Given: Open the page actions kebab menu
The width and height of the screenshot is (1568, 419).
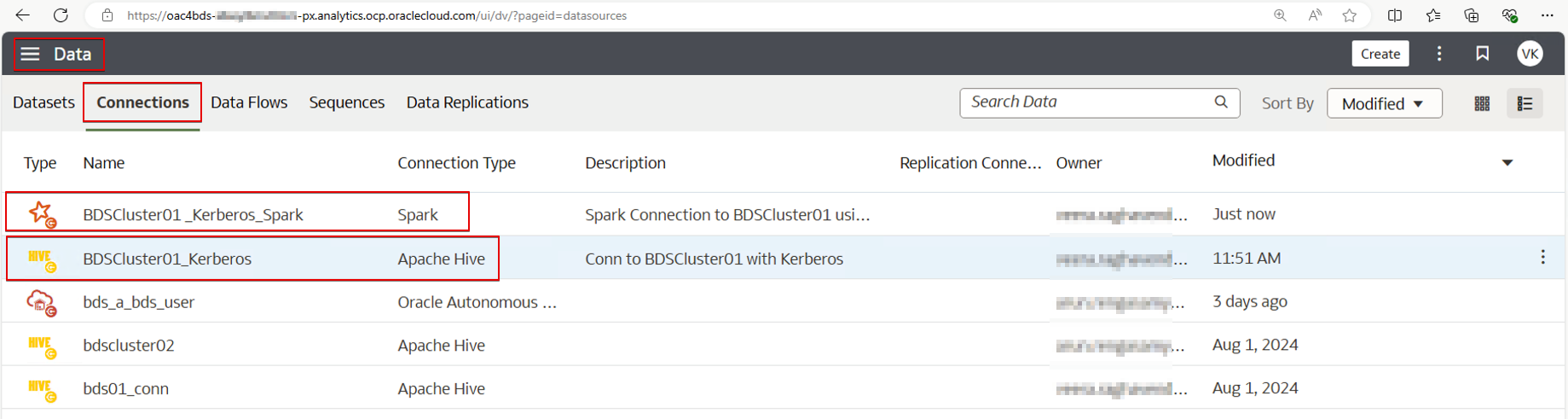Looking at the screenshot, I should 1439,54.
